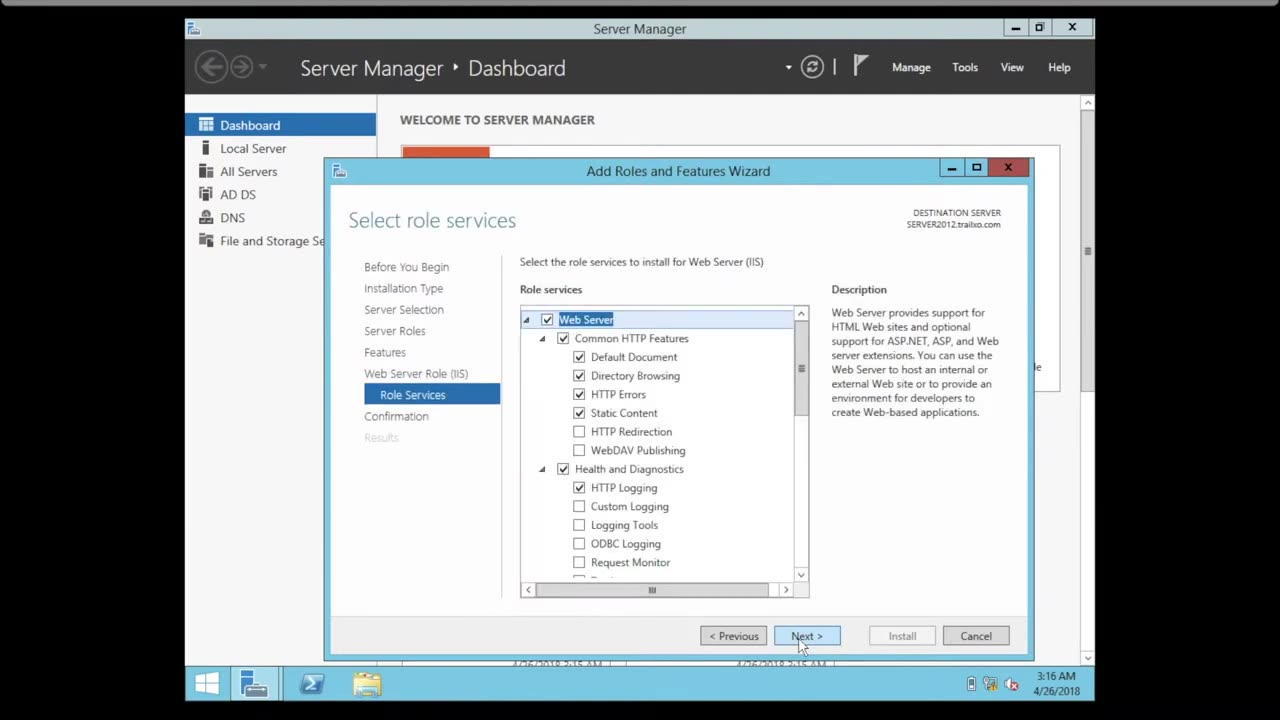Click the power tray icon
The image size is (1280, 720).
tap(971, 685)
